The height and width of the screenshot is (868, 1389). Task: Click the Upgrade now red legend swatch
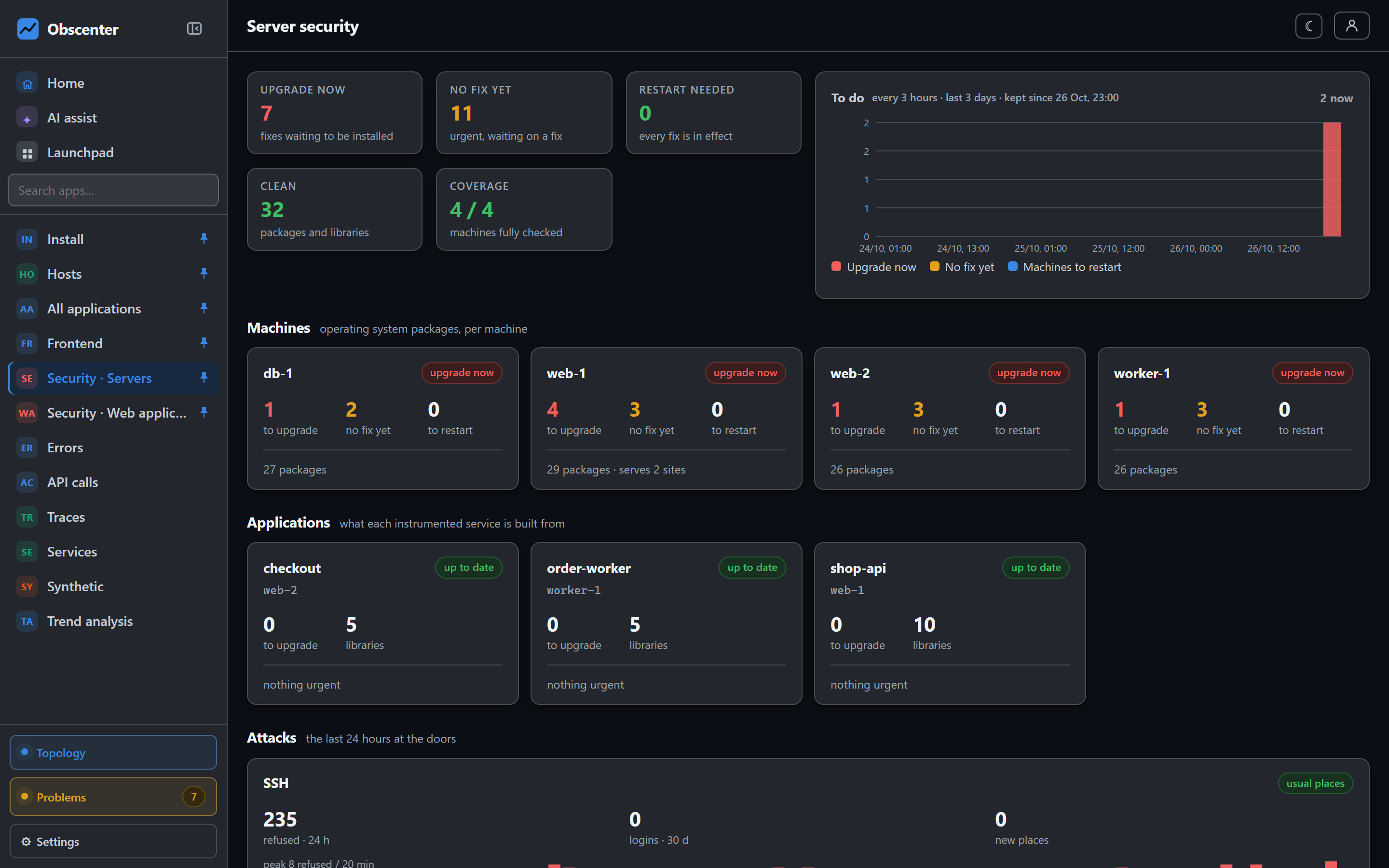pyautogui.click(x=836, y=266)
